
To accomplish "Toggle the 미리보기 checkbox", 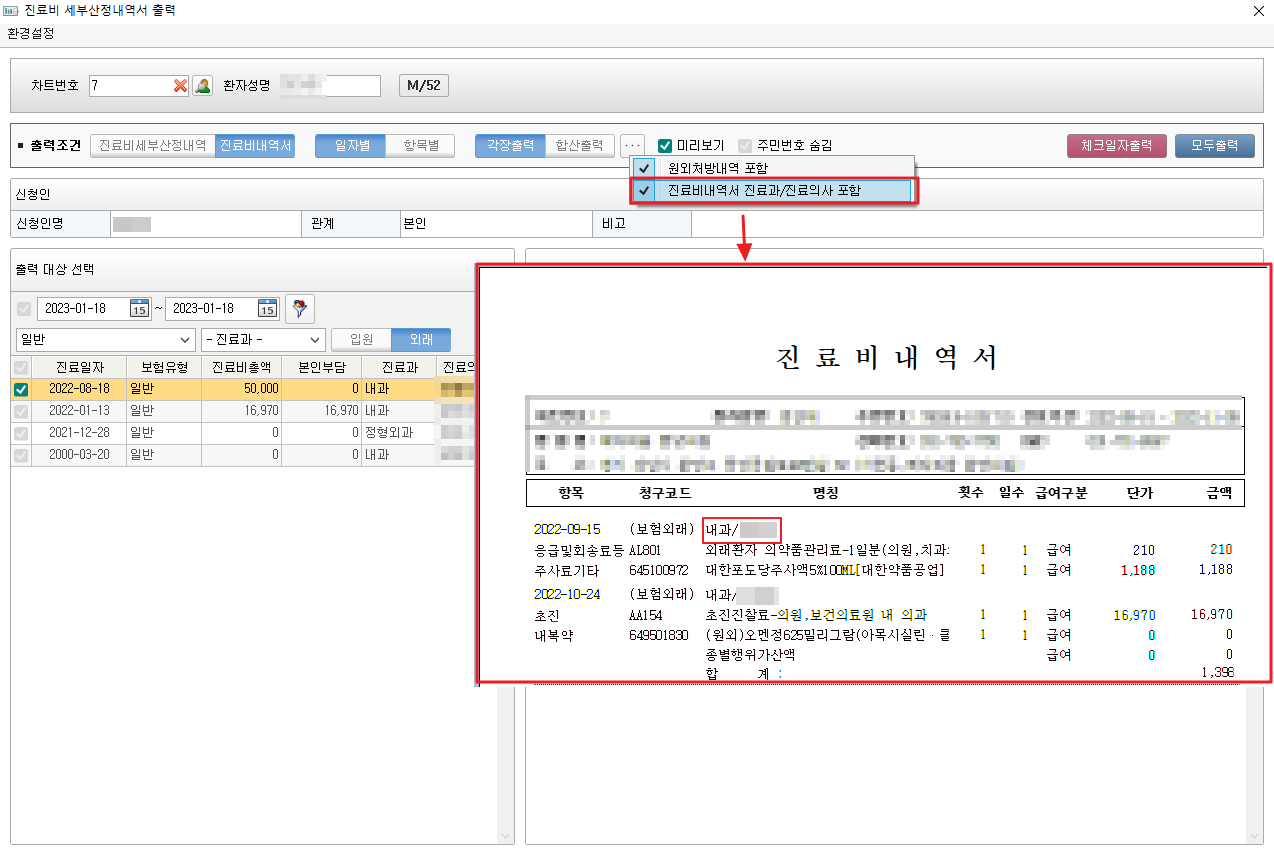I will pos(665,146).
